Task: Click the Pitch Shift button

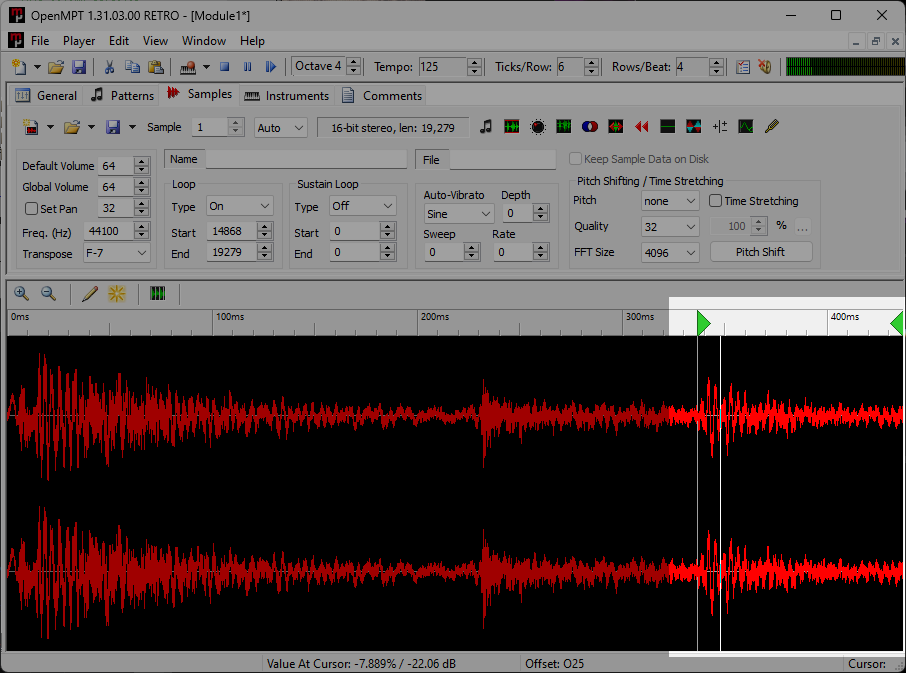Action: 760,252
